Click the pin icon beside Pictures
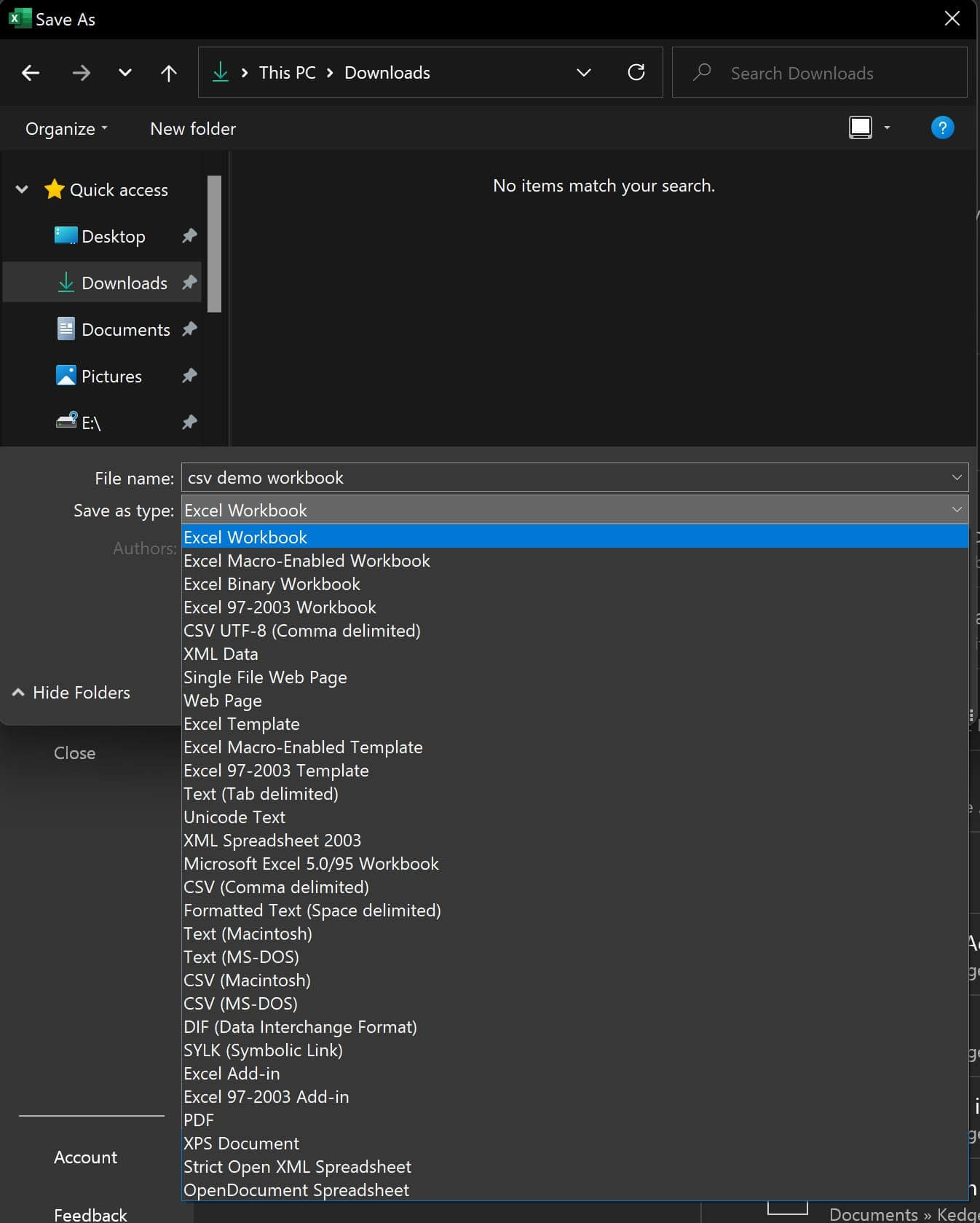This screenshot has width=980, height=1223. click(189, 376)
